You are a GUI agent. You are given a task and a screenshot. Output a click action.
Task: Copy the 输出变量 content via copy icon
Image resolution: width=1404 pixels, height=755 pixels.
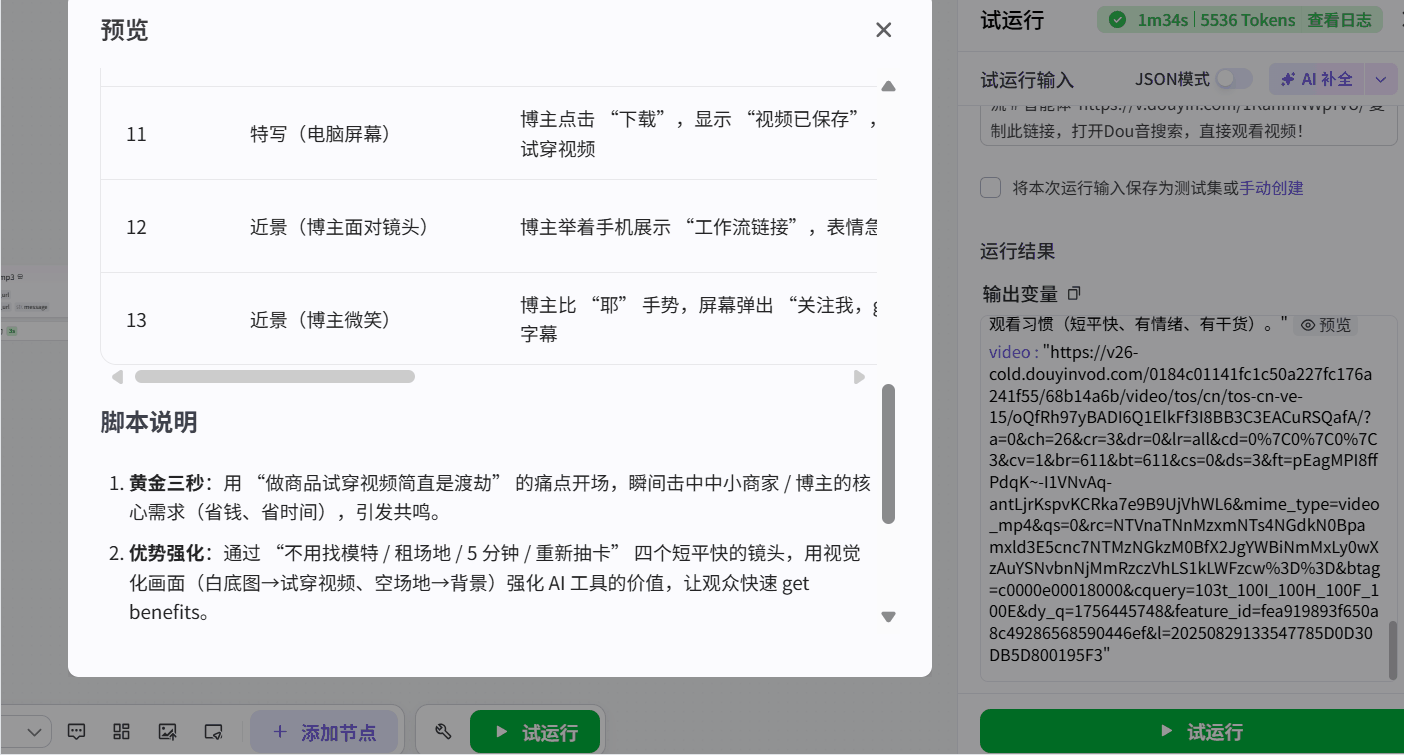tap(1075, 292)
